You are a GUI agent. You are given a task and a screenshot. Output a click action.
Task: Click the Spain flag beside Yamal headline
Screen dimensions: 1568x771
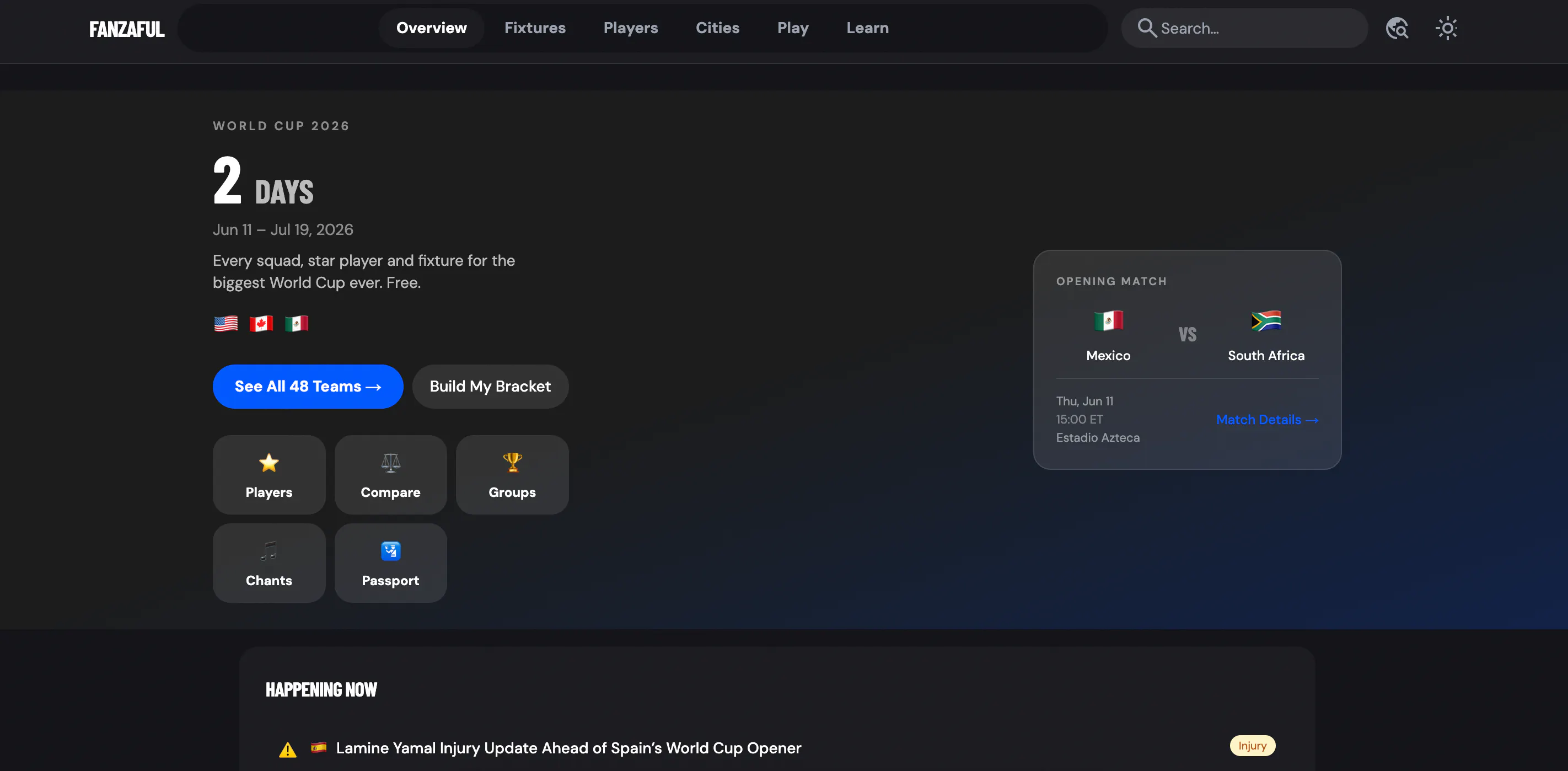pos(318,747)
